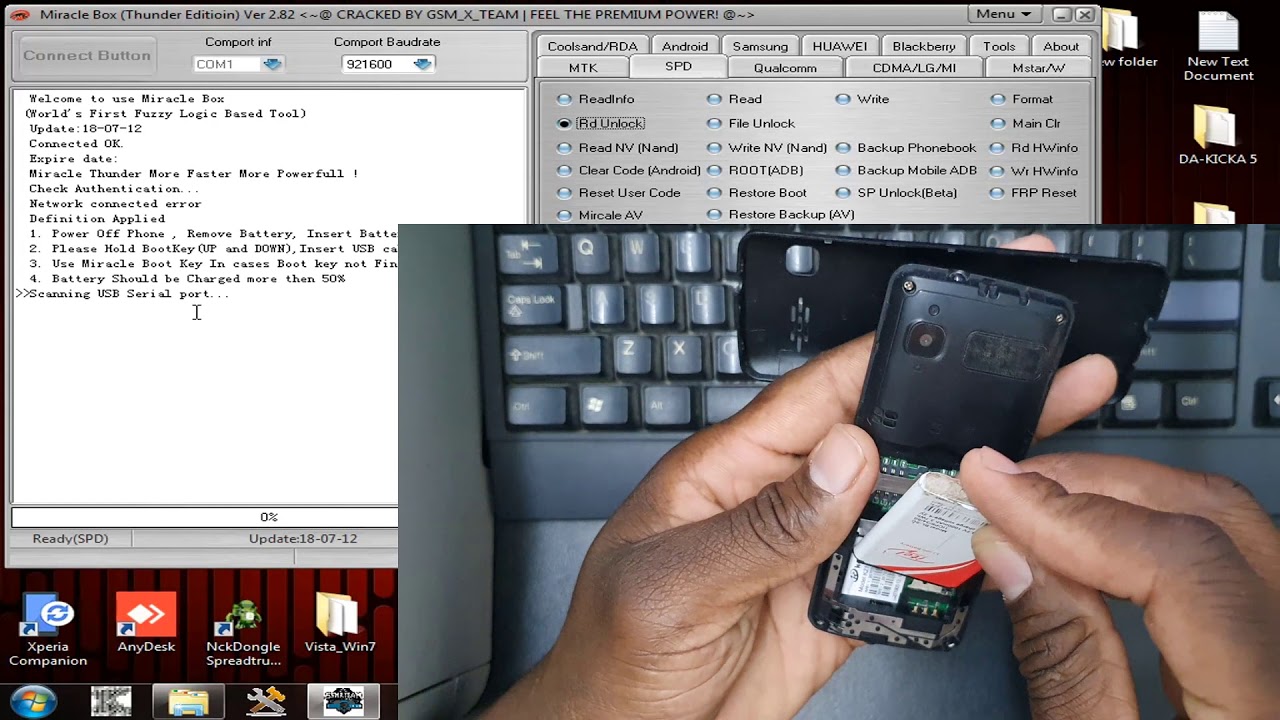Click the "Network connected error" log line
The height and width of the screenshot is (720, 1280).
(115, 204)
